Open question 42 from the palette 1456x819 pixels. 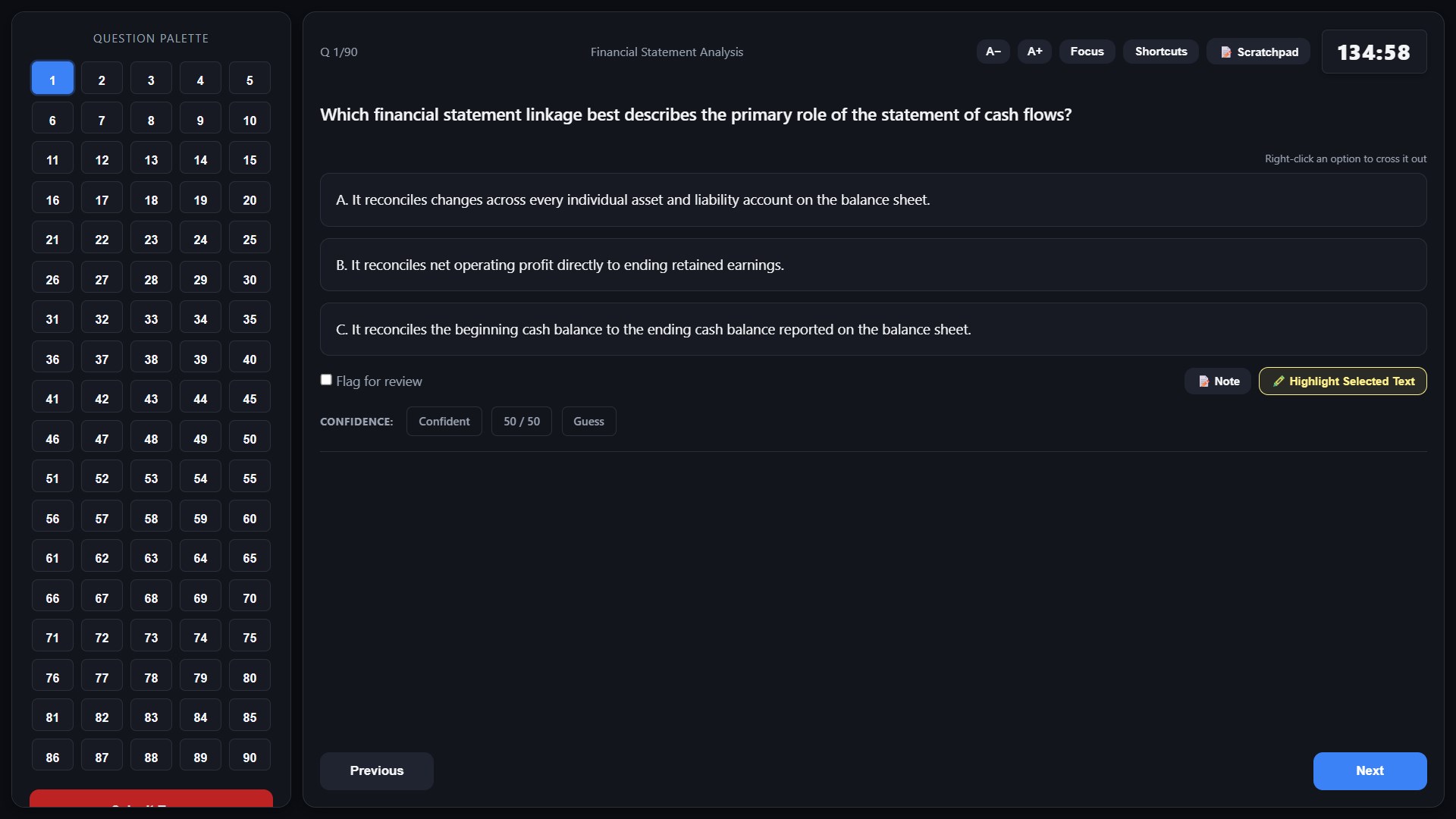102,398
